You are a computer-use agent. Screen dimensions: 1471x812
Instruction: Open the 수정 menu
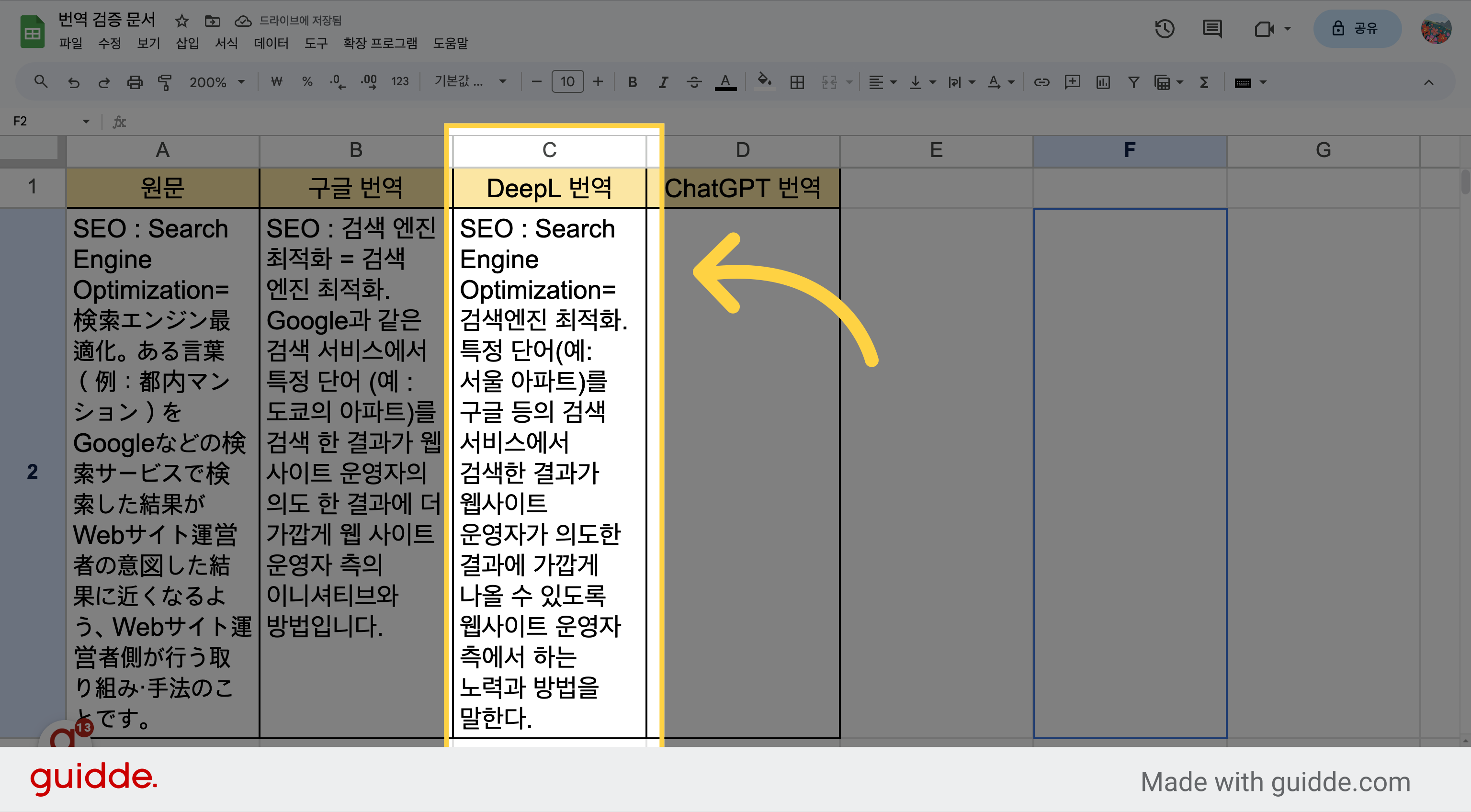110,44
